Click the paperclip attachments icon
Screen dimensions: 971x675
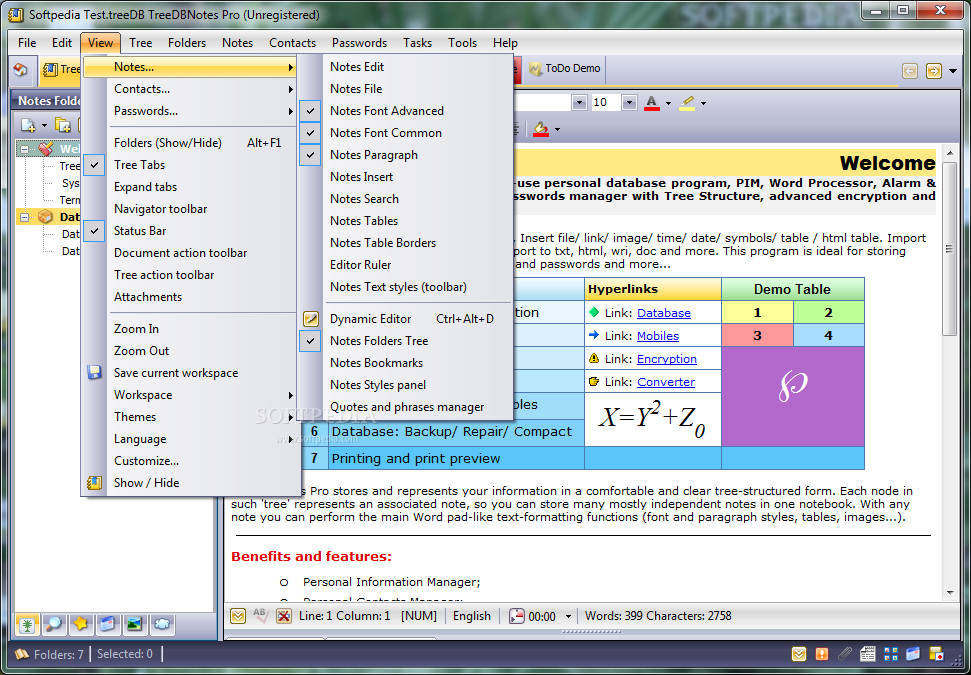(x=845, y=654)
